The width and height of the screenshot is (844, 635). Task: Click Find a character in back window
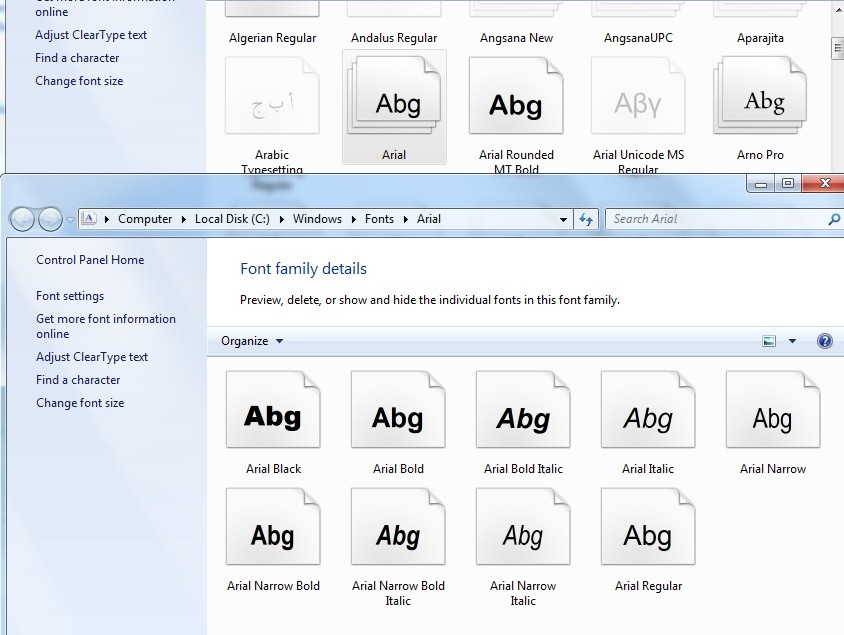point(77,58)
